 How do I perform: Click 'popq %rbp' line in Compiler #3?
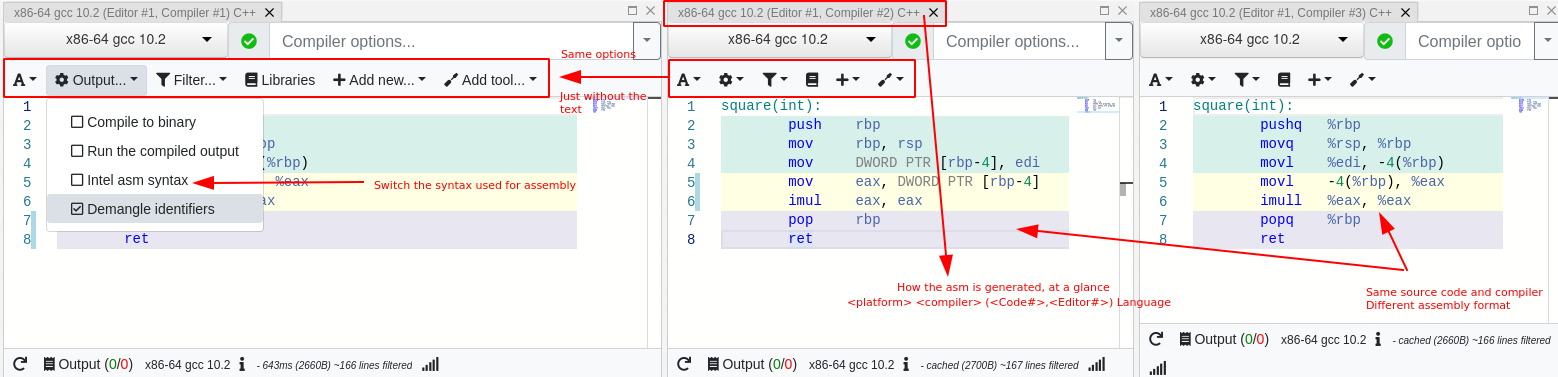pos(1347,220)
